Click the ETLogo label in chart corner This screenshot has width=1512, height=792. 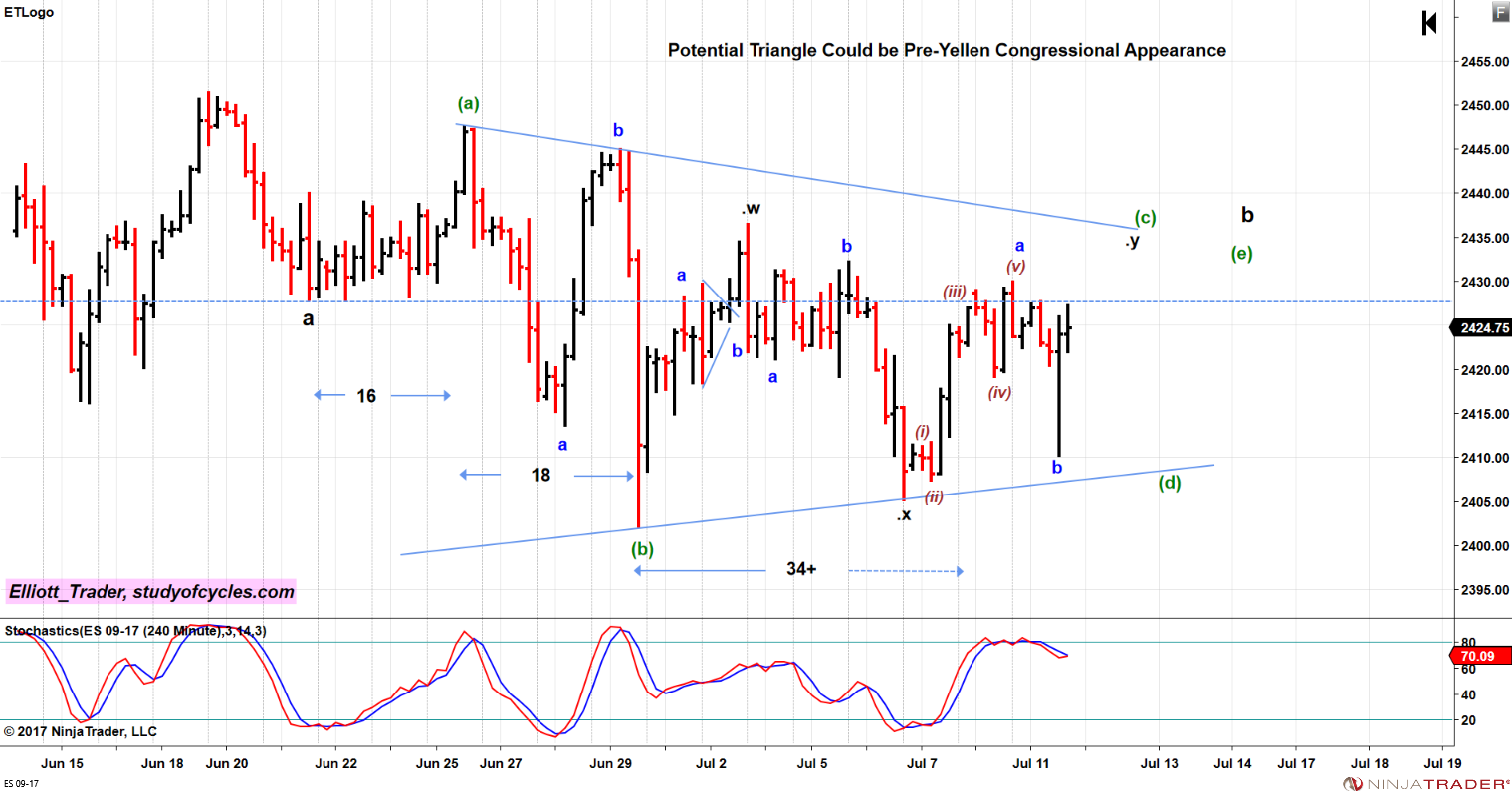[29, 13]
